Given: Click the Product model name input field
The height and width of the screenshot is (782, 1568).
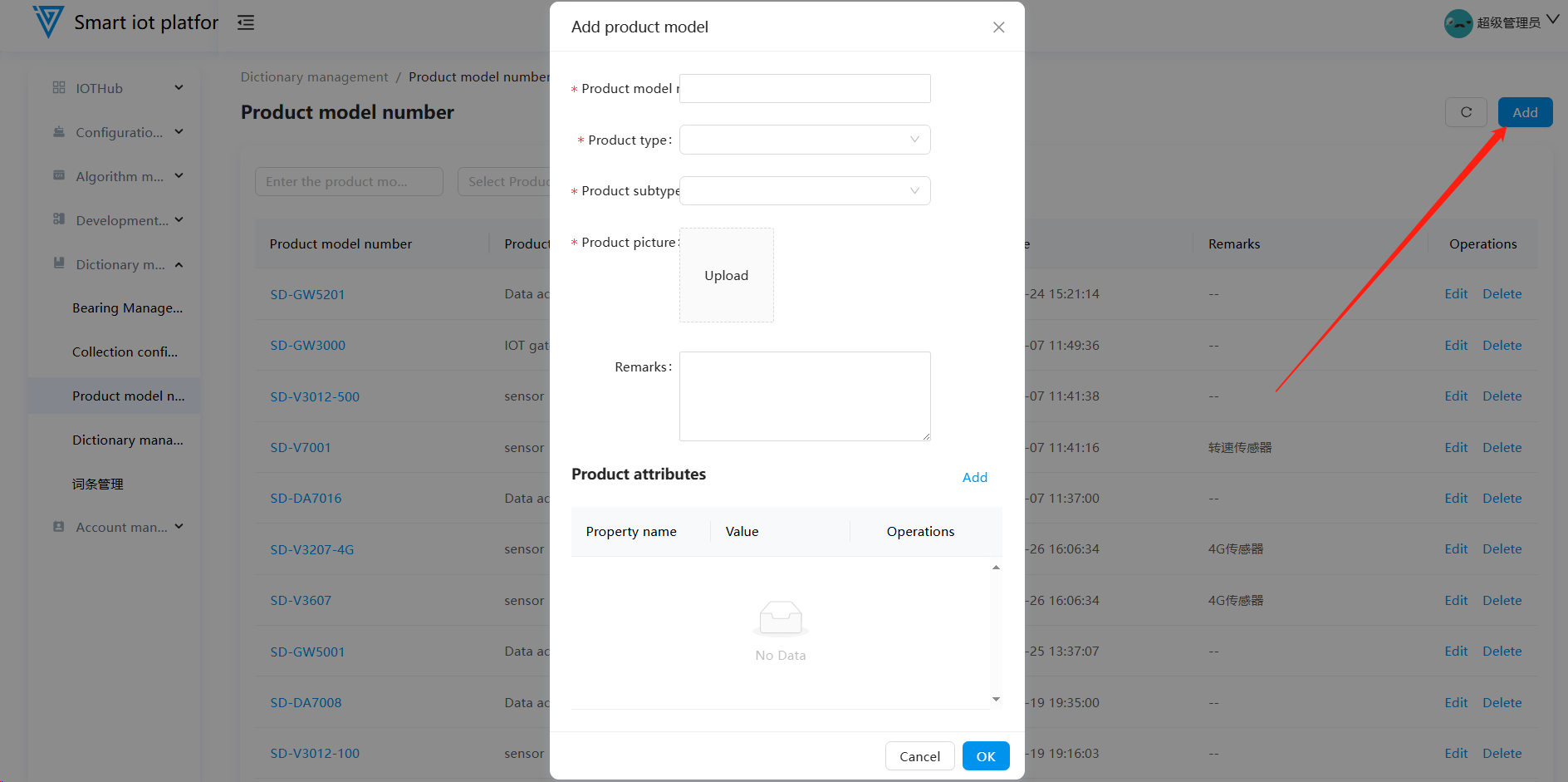Looking at the screenshot, I should point(804,89).
